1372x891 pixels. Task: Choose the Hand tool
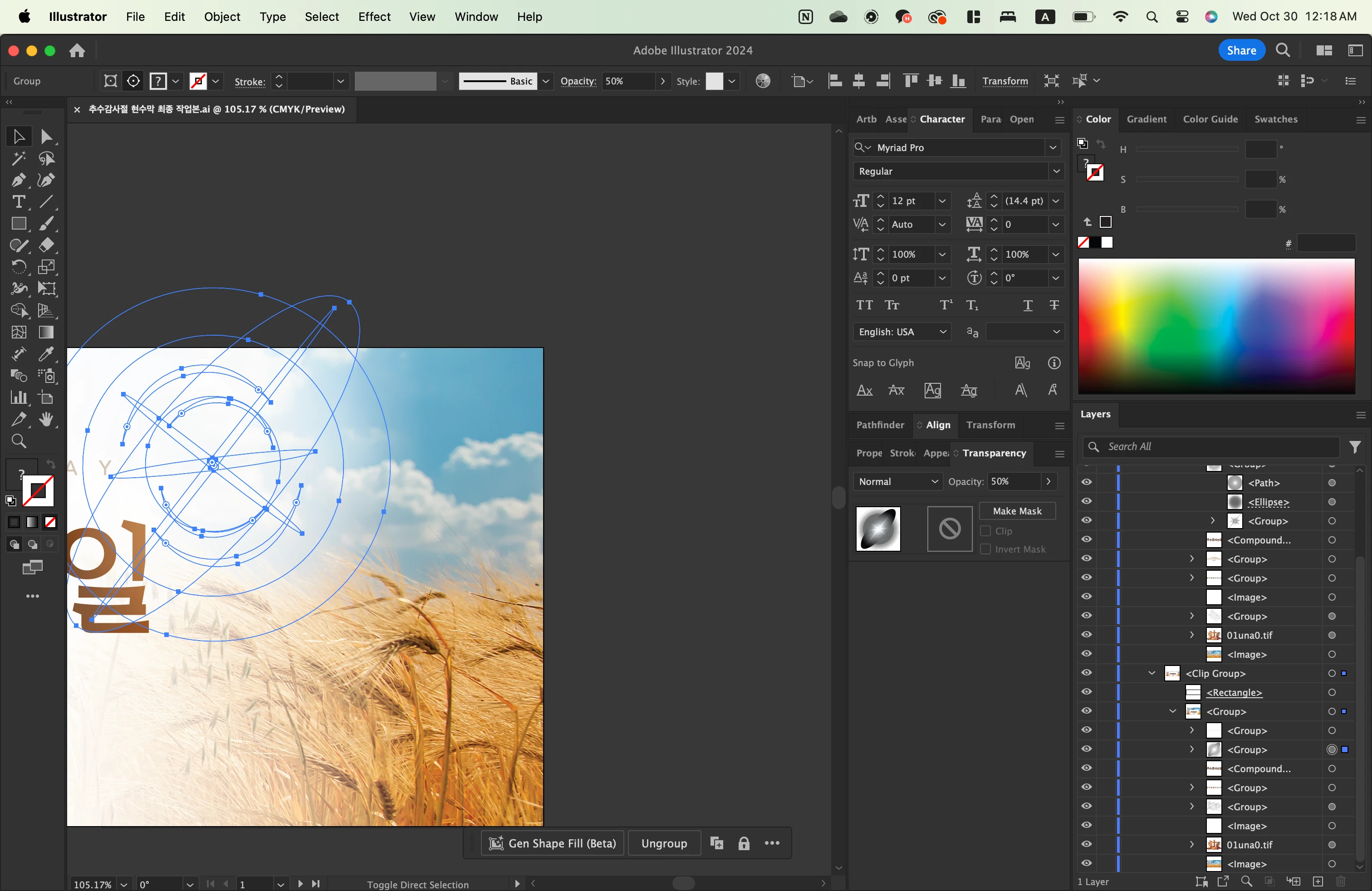(x=46, y=420)
